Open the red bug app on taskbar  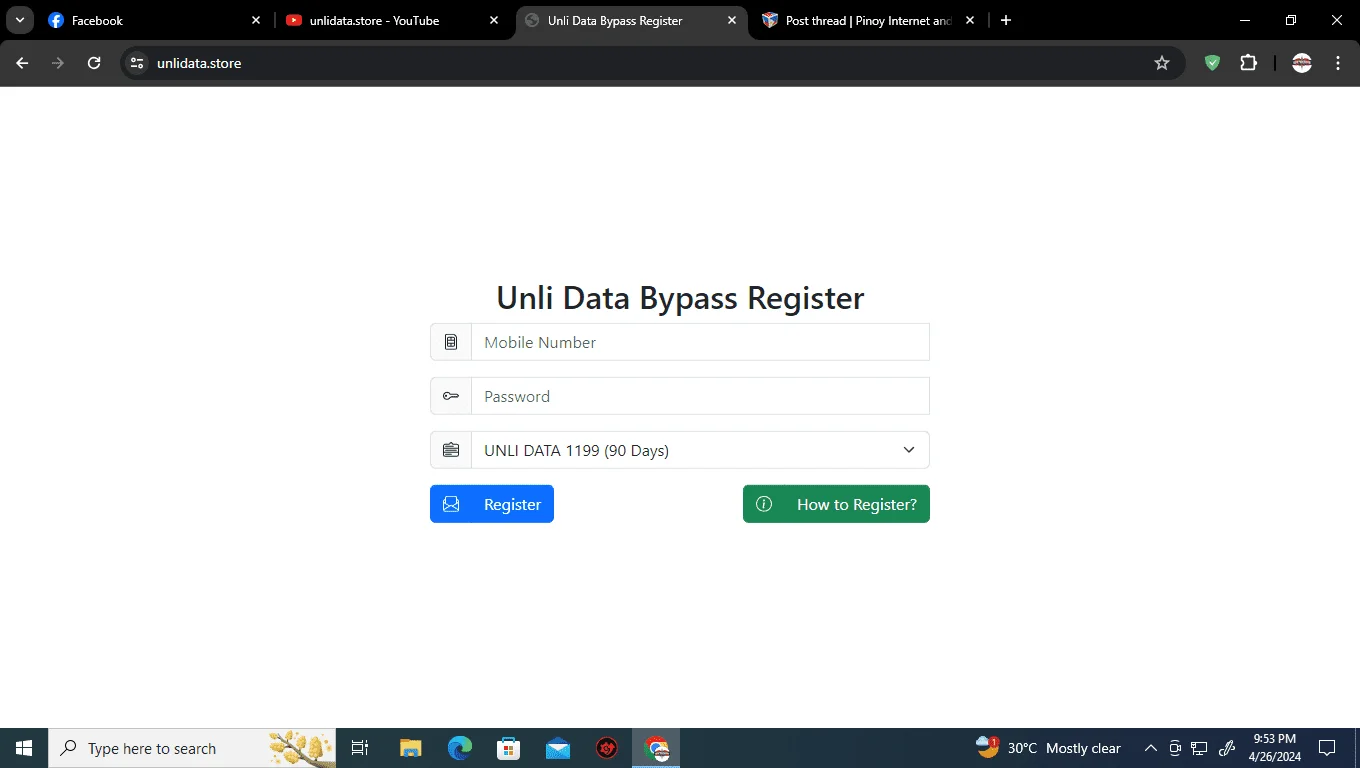point(607,748)
